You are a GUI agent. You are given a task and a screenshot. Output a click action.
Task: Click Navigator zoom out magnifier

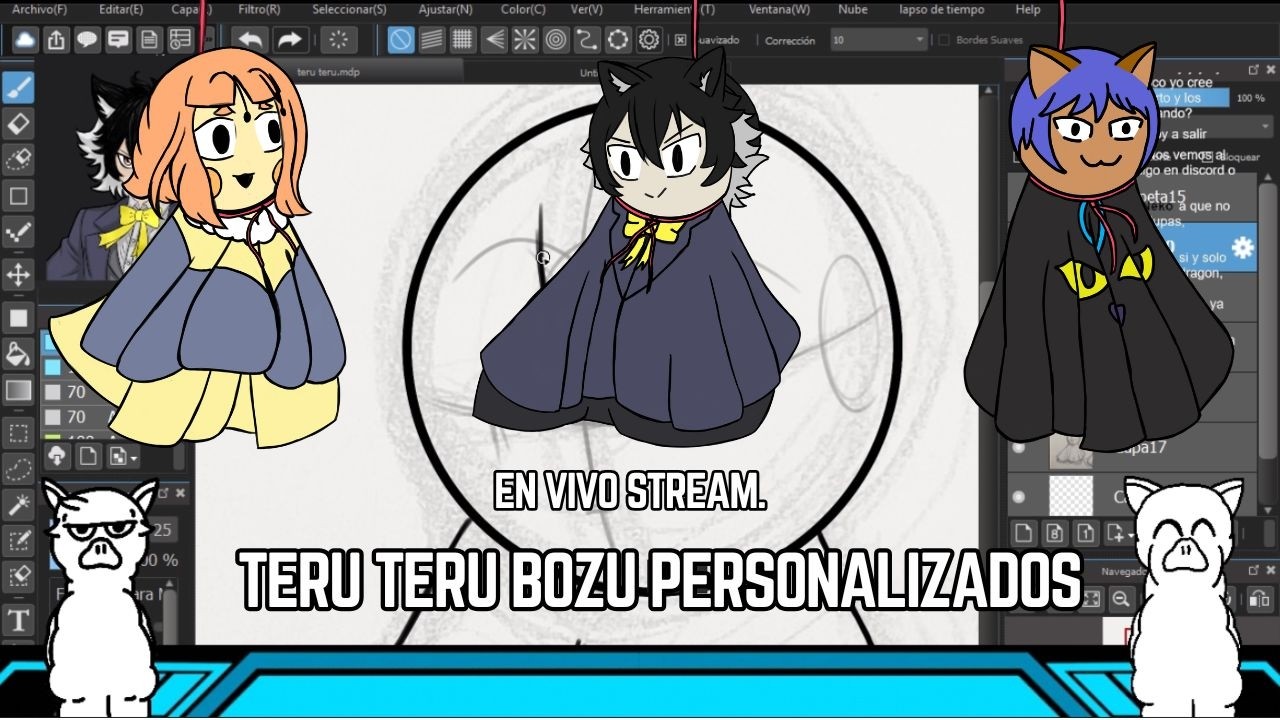click(x=1121, y=598)
